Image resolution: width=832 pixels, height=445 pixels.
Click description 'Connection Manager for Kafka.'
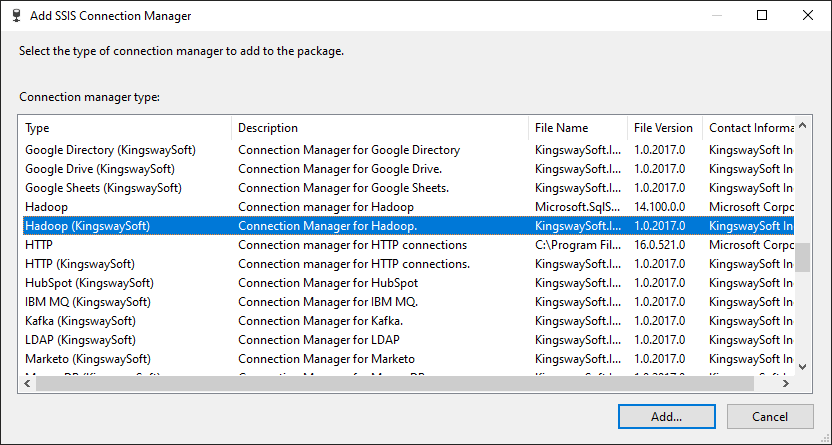click(x=320, y=321)
